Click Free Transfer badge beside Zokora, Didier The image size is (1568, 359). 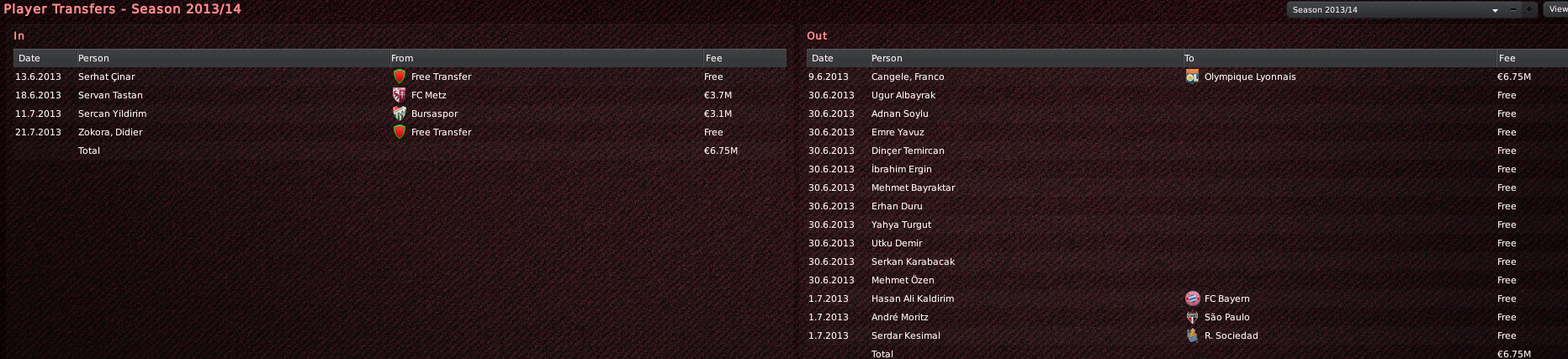pyautogui.click(x=400, y=132)
